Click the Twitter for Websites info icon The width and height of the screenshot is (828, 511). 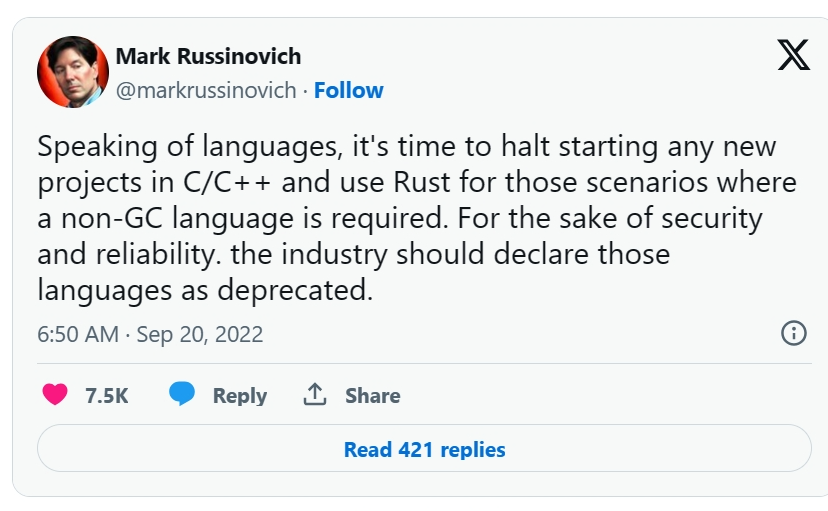pos(794,333)
